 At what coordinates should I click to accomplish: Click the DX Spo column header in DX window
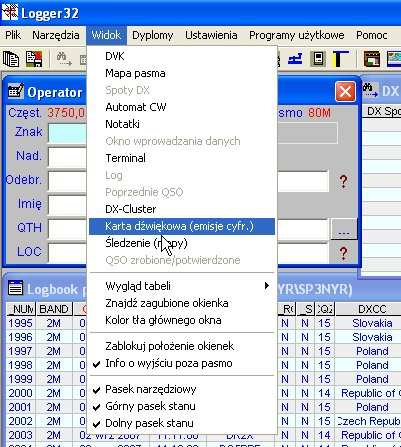click(383, 112)
